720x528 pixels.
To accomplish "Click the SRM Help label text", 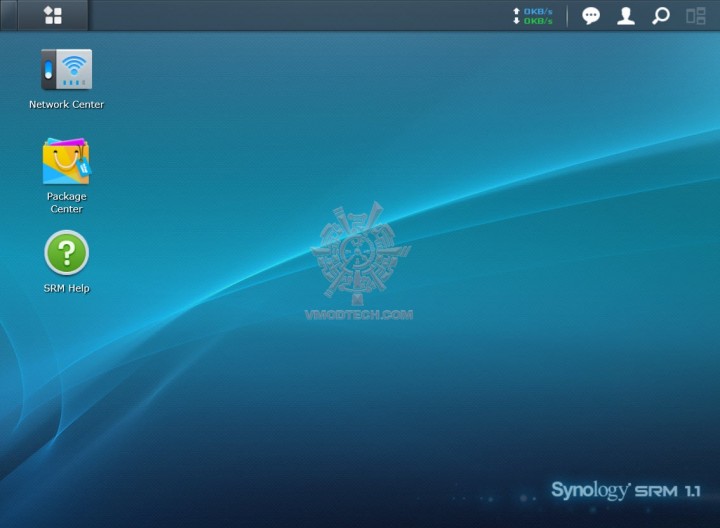I will 67,288.
